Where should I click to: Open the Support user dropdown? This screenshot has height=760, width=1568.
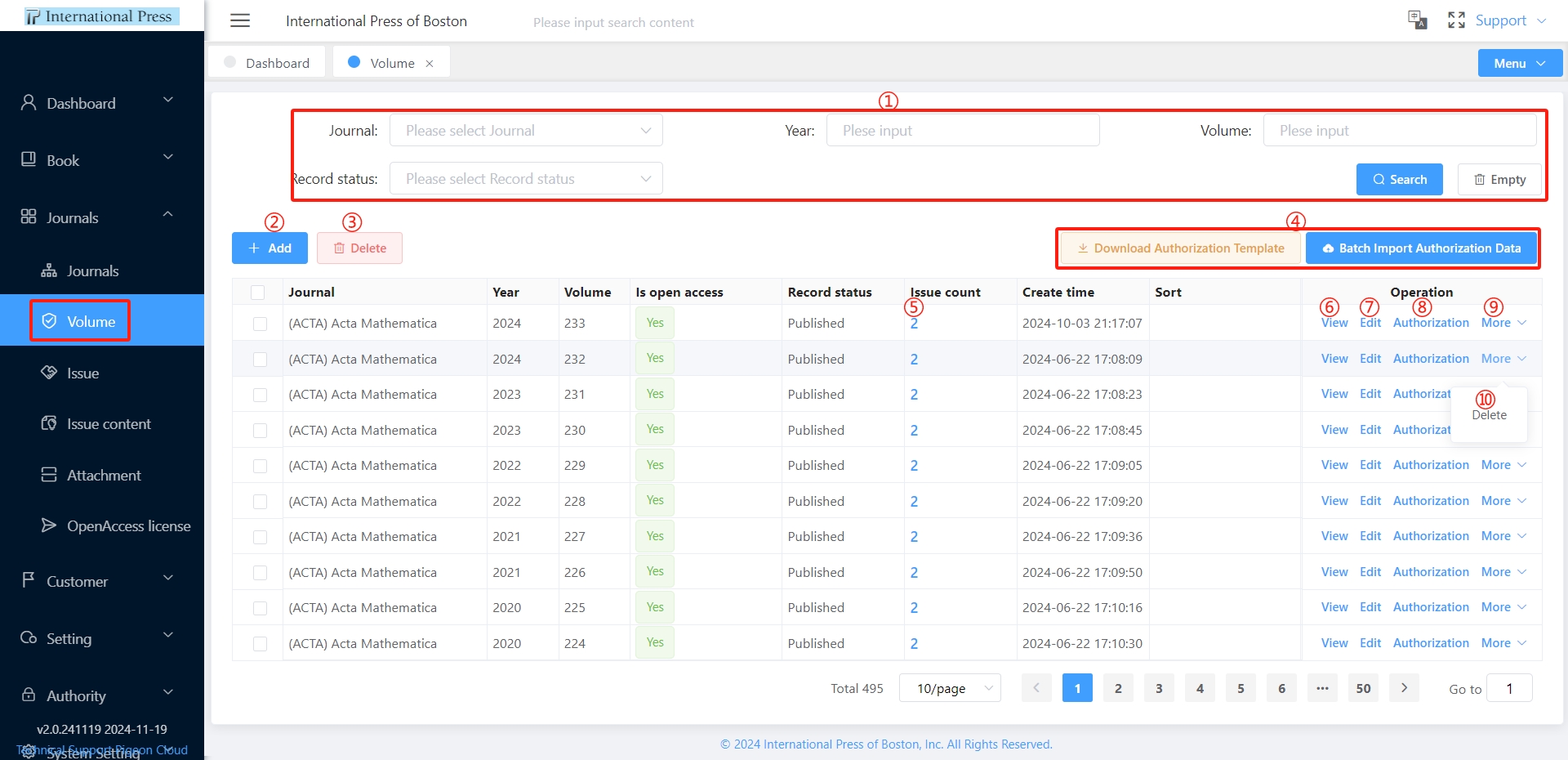pos(1511,20)
